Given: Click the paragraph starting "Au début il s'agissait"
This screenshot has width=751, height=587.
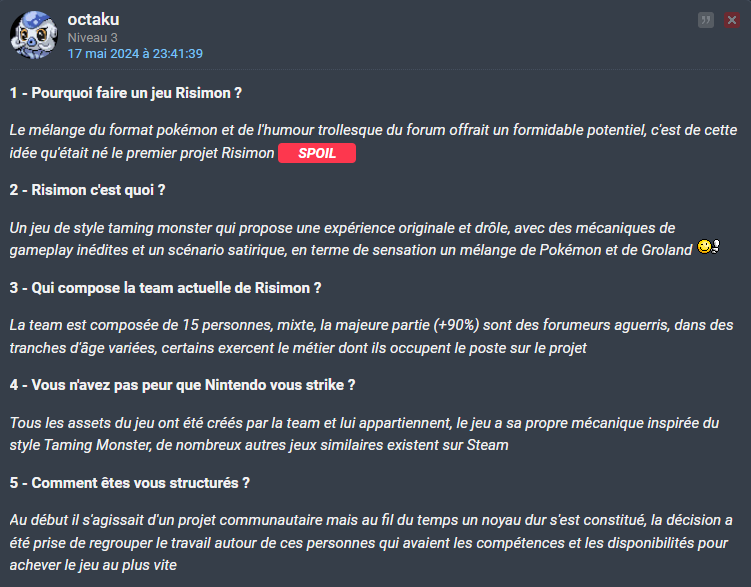Looking at the screenshot, I should point(370,541).
